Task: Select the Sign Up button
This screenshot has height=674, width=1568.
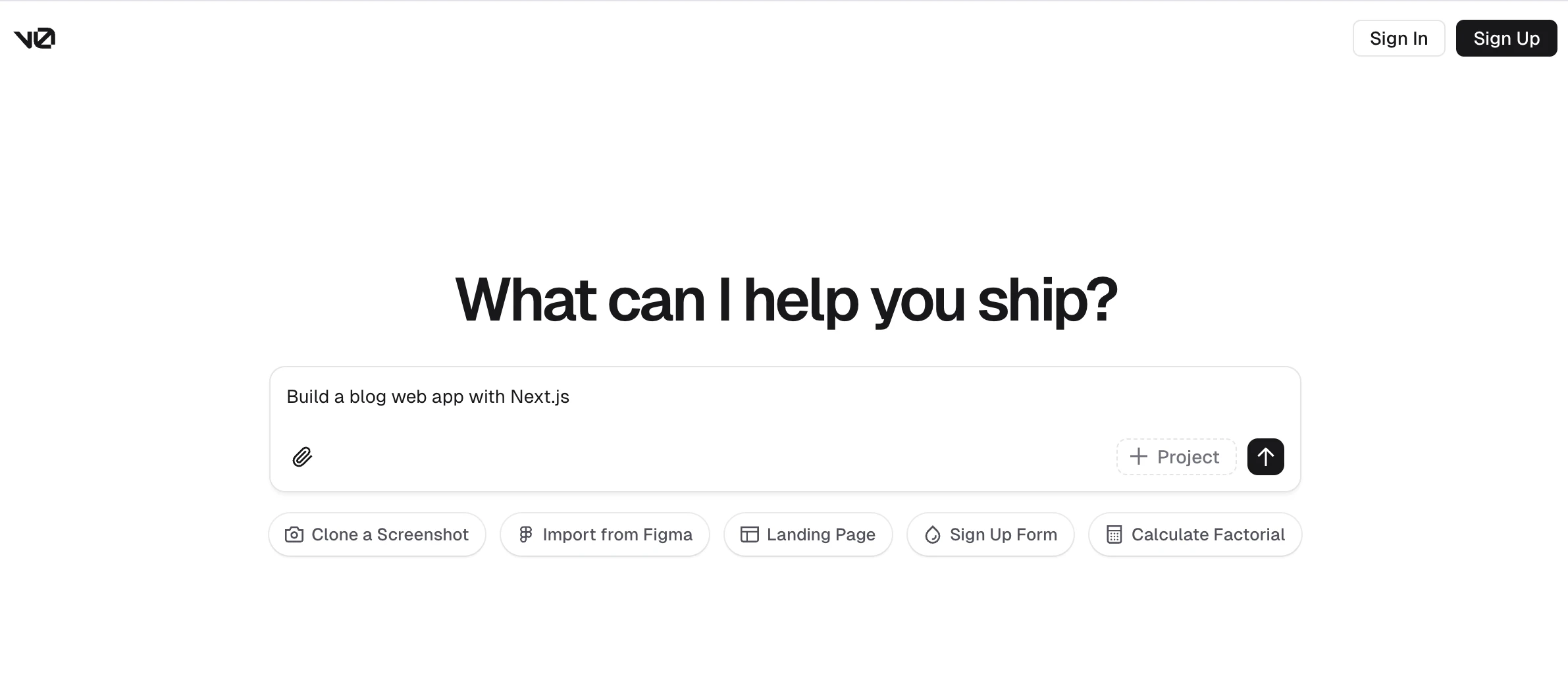Action: 1506,38
